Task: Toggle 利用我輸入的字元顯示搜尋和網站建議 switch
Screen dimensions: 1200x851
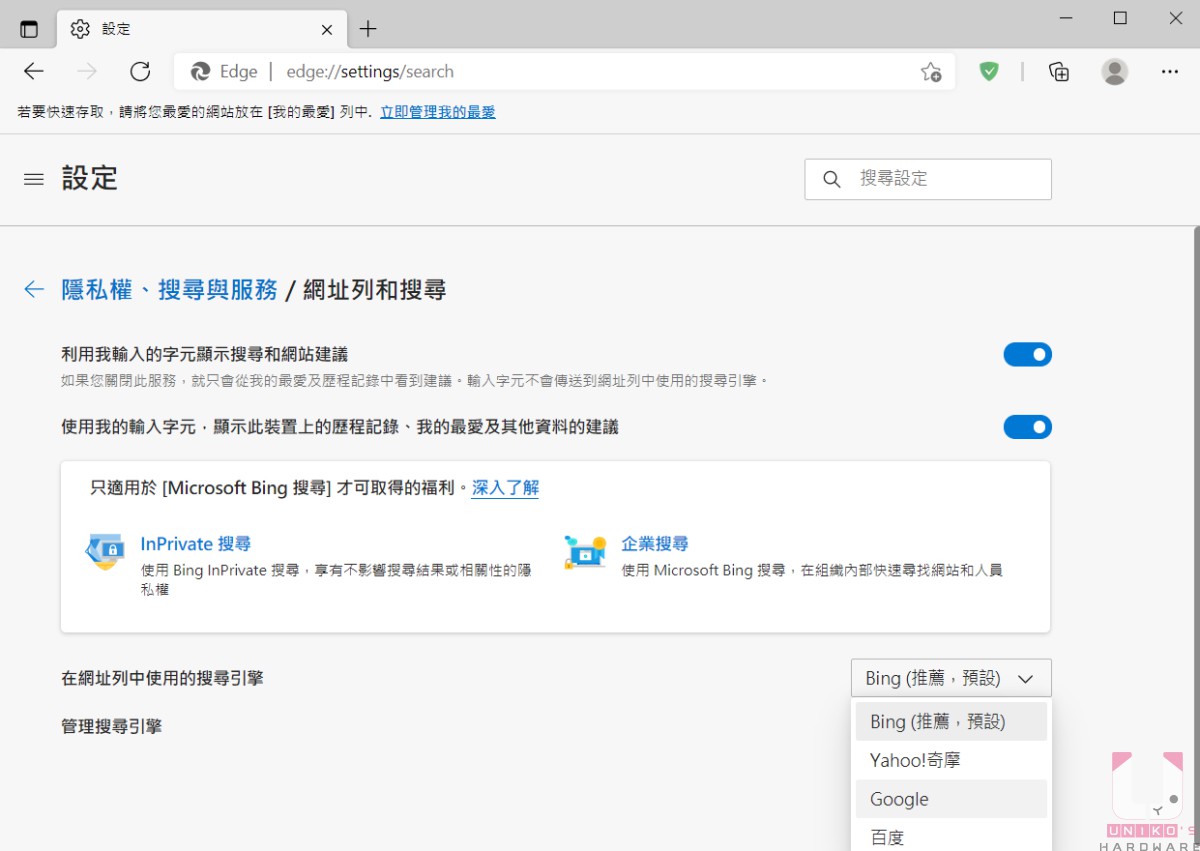Action: click(1028, 355)
